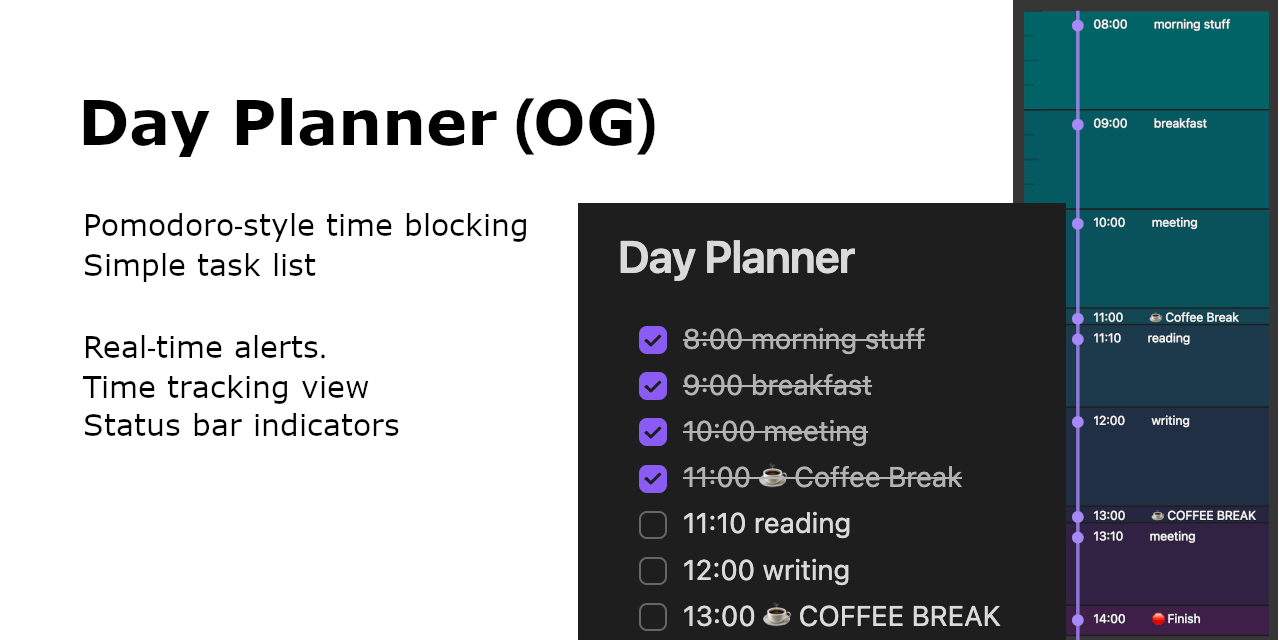Uncheck the 11:00 Coffee Break checkbox
The image size is (1280, 640).
[653, 478]
